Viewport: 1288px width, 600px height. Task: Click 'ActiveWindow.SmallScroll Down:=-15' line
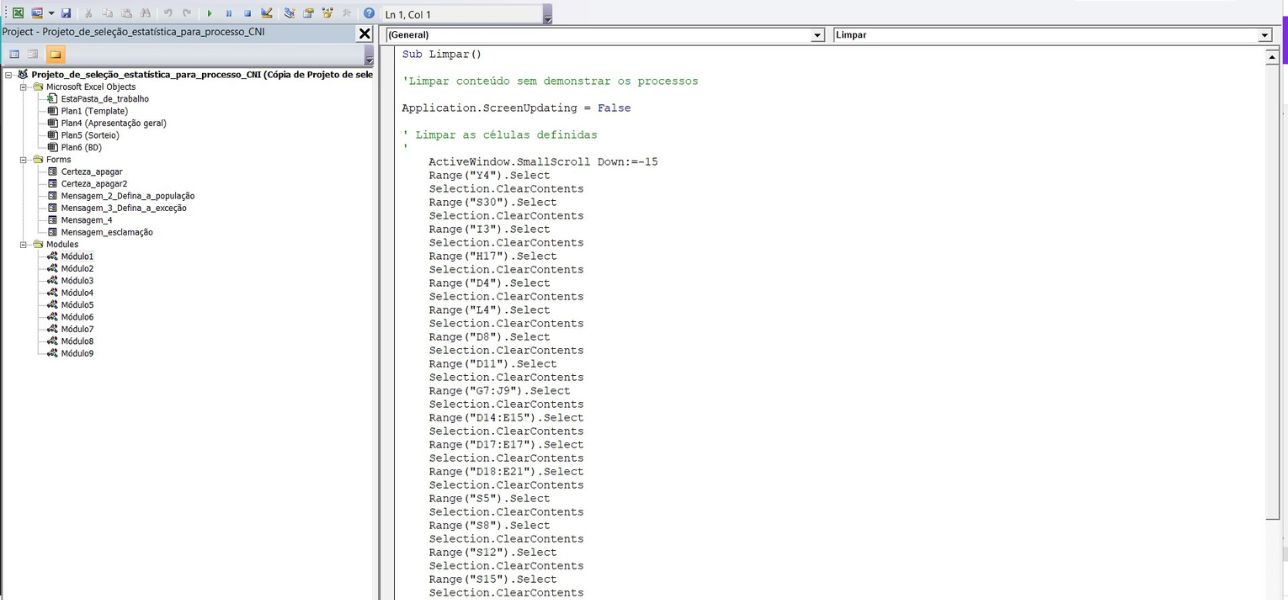coord(543,162)
